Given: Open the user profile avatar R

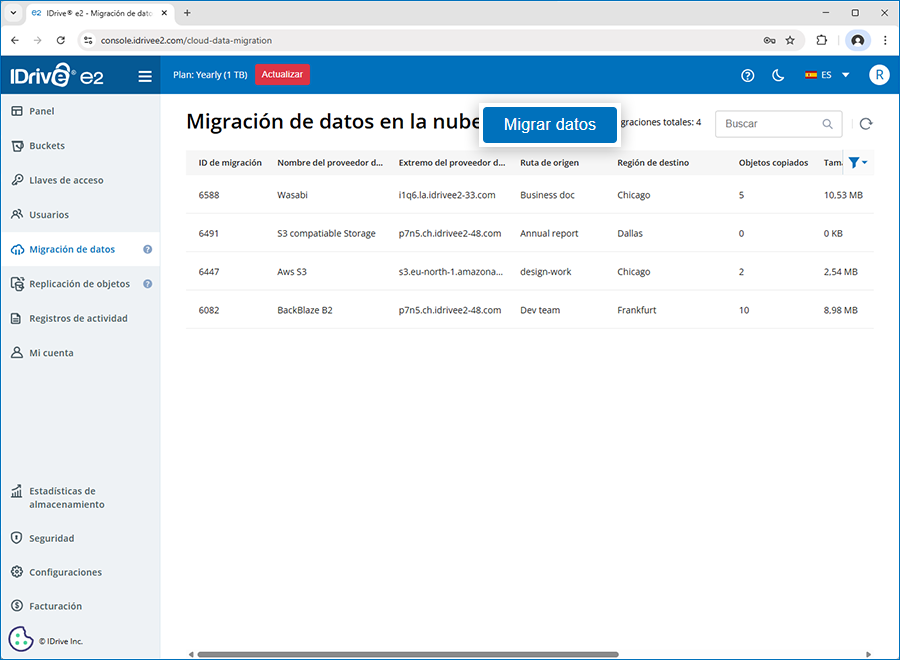Looking at the screenshot, I should coord(878,75).
